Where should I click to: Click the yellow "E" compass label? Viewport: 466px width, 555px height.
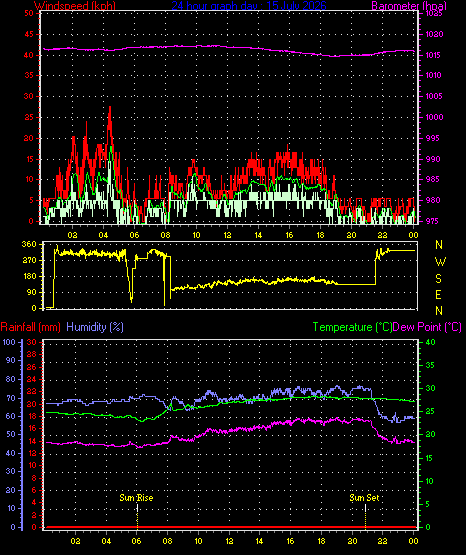438,294
